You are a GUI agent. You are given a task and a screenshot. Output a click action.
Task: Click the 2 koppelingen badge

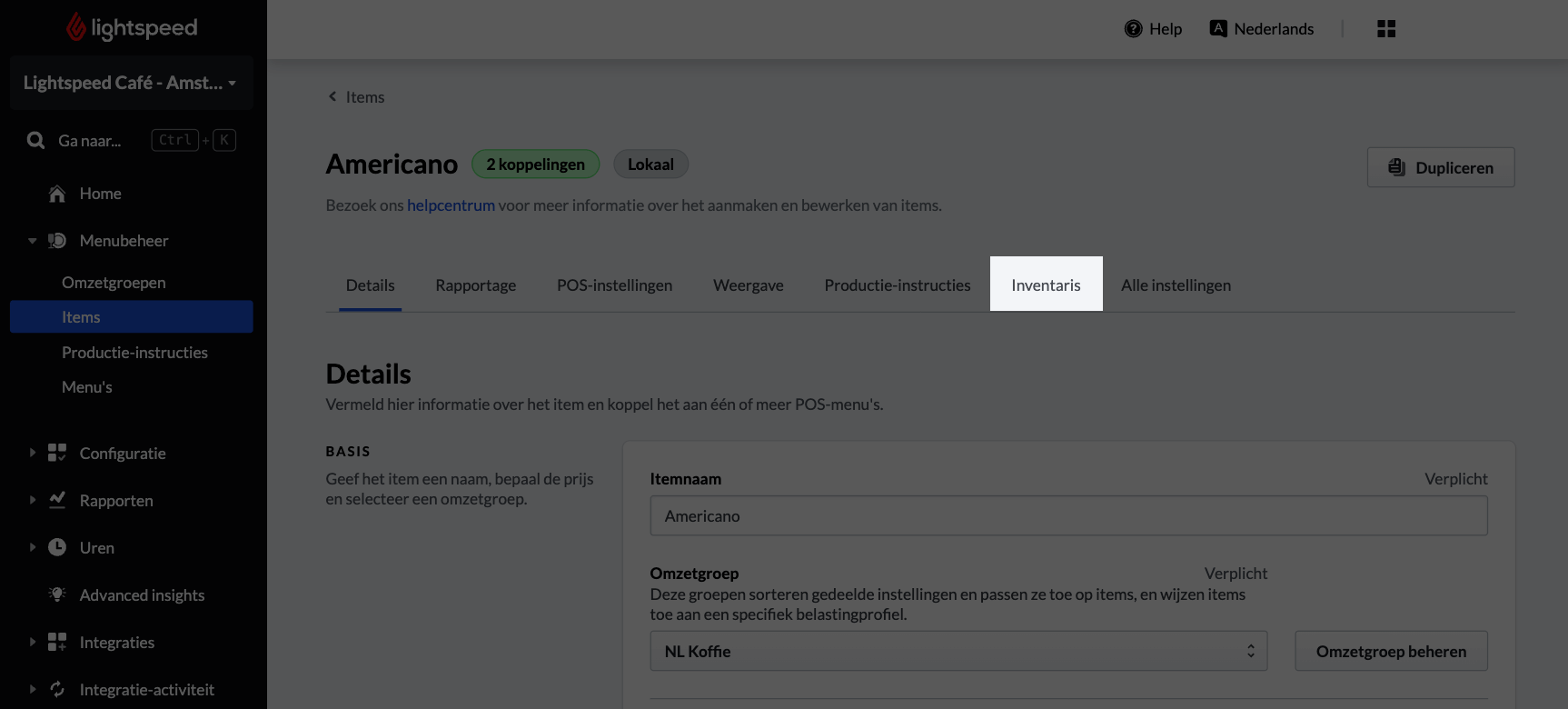[x=536, y=165]
